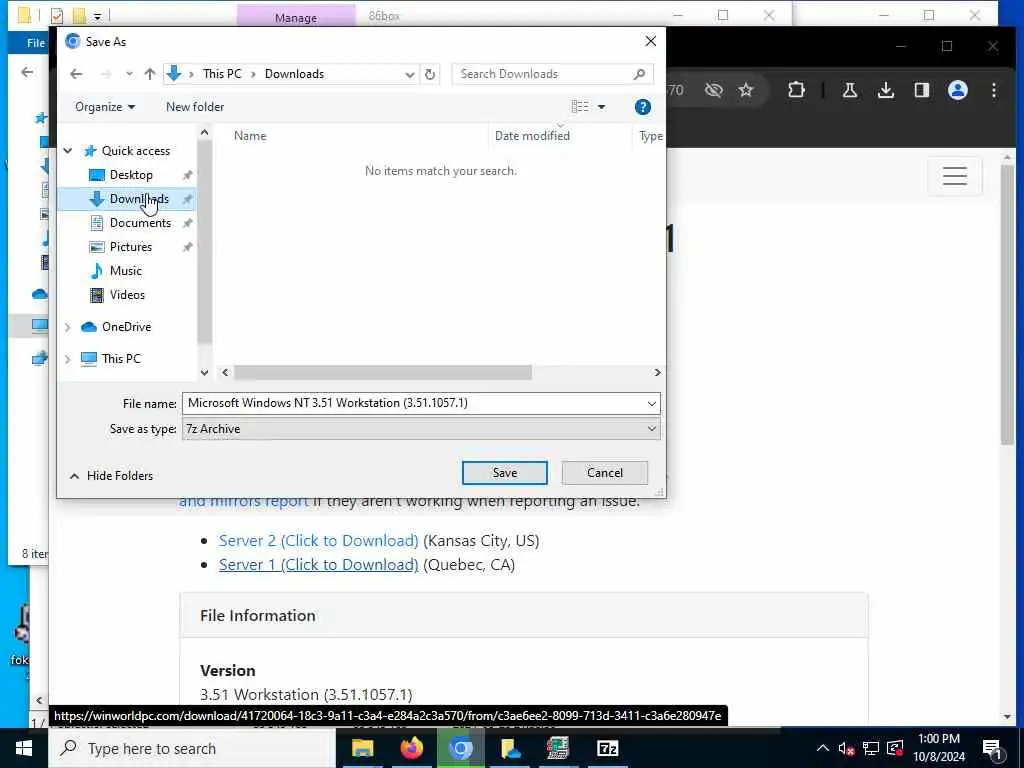
Task: Collapse folders with Hide Folders
Action: pyautogui.click(x=111, y=476)
